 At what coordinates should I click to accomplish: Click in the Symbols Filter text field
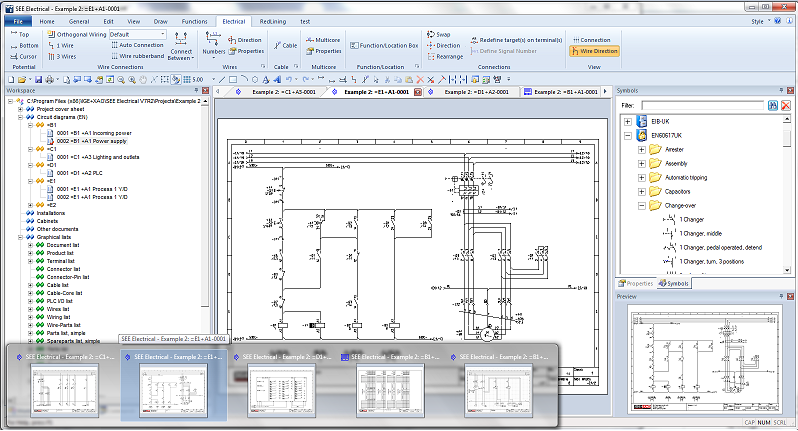pos(702,105)
